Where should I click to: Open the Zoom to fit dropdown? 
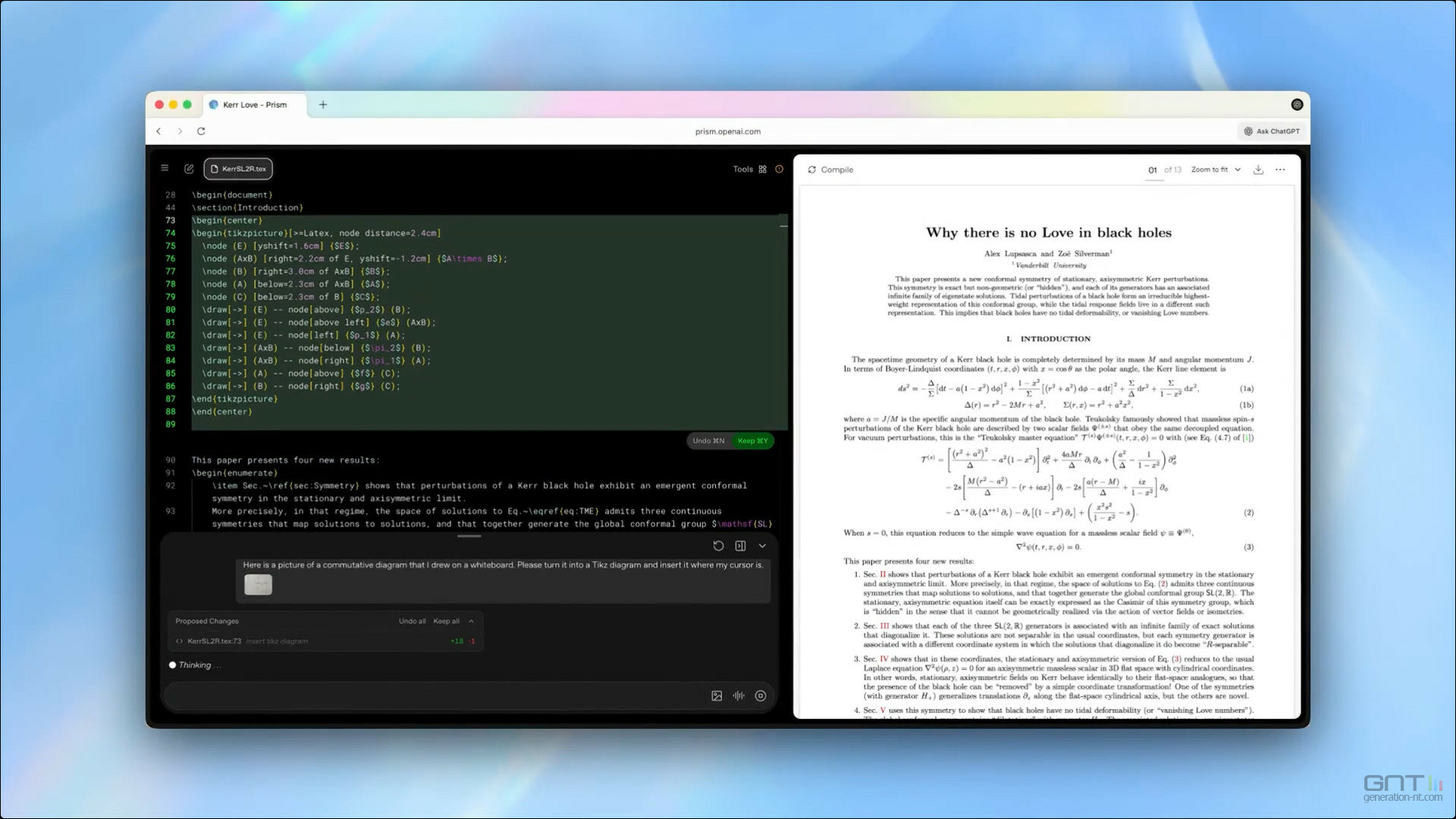pos(1216,170)
